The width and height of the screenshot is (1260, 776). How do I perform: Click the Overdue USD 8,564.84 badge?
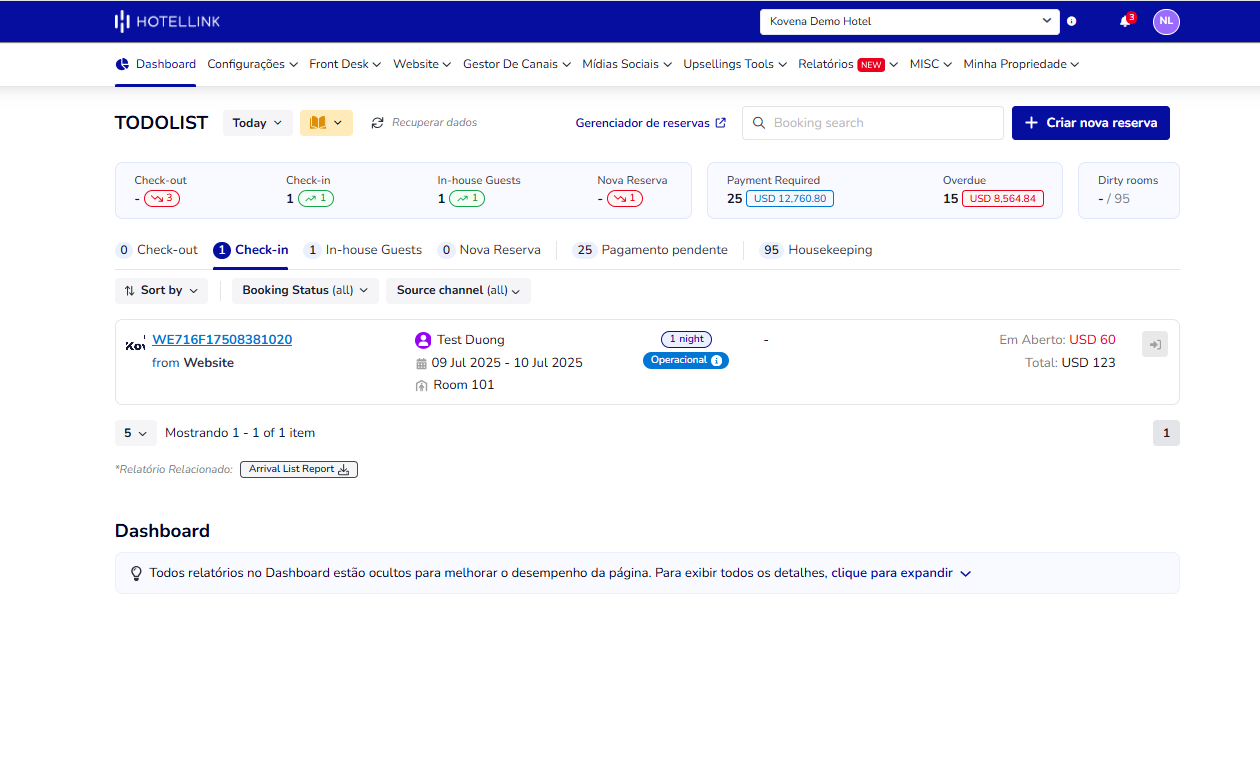1003,198
